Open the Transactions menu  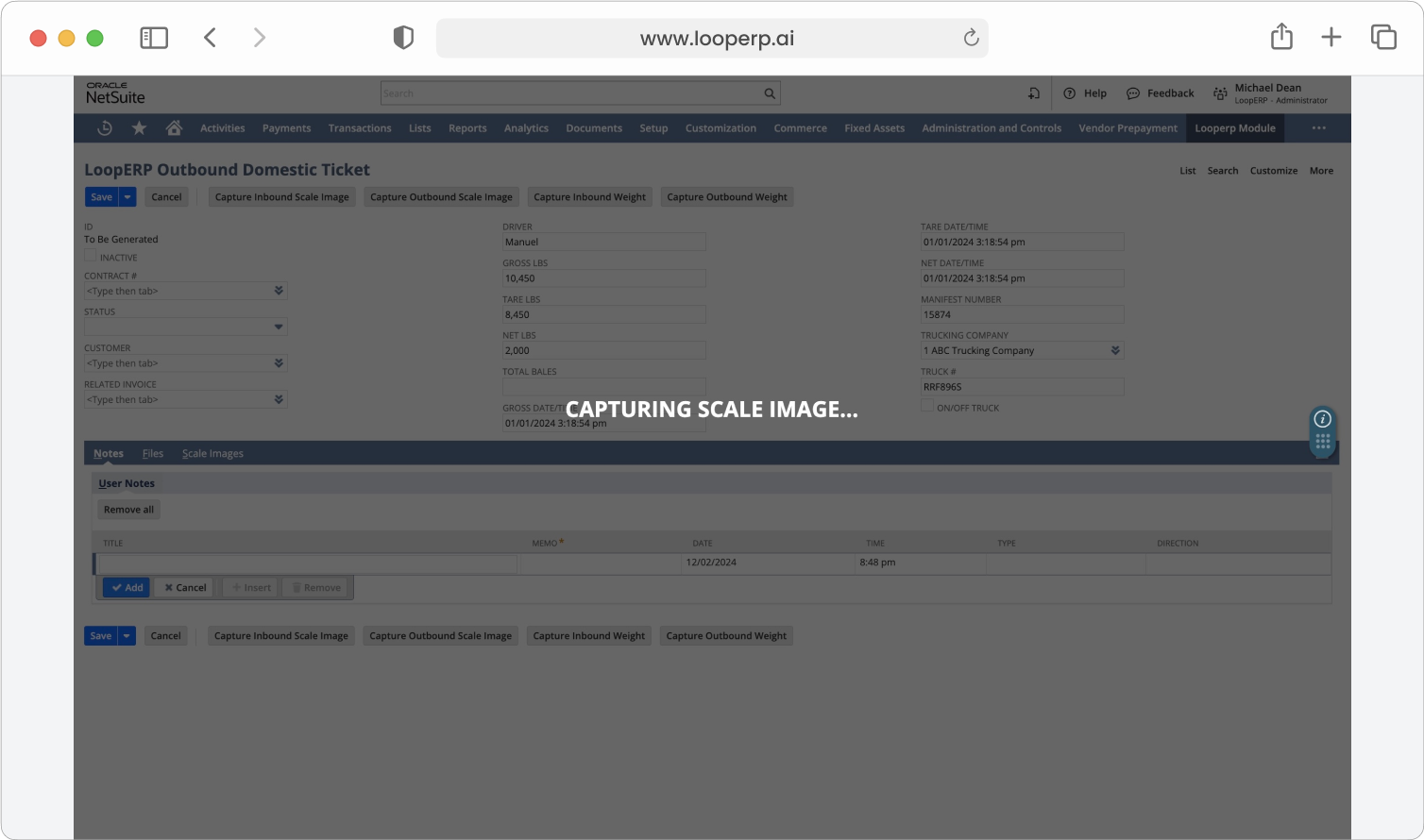click(360, 128)
